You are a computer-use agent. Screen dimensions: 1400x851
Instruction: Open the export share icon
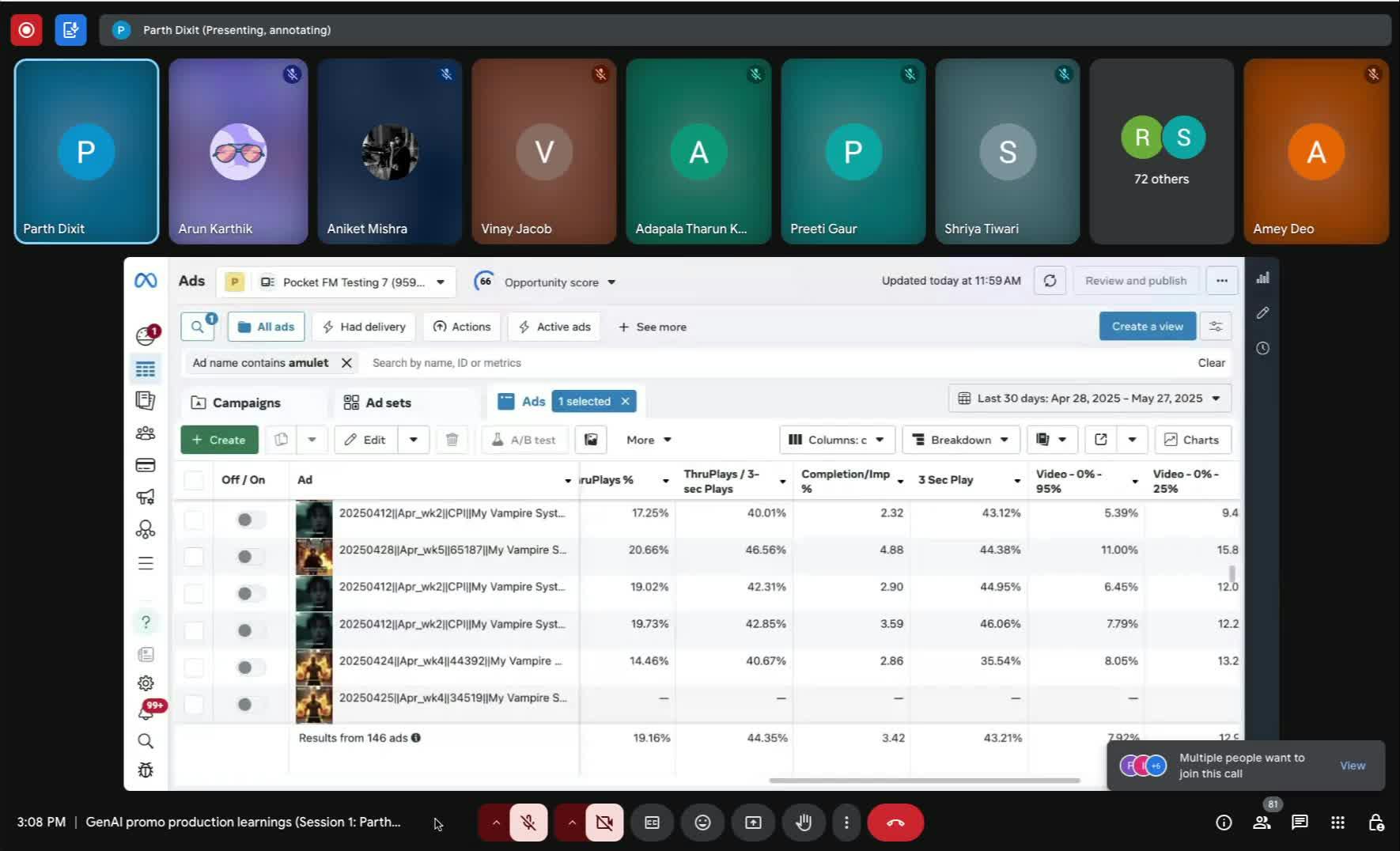click(x=1101, y=440)
